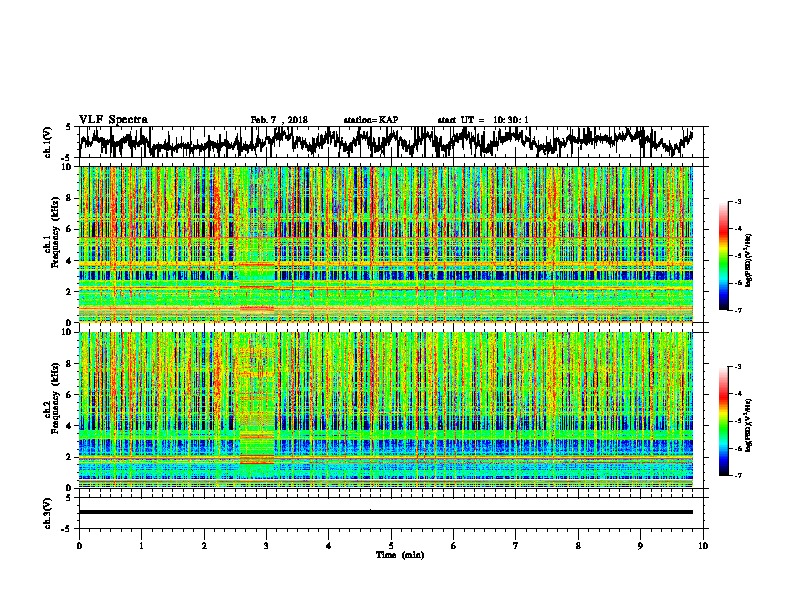Click the "-7" tick on lower colorbar
This screenshot has width=792, height=612.
(x=738, y=476)
